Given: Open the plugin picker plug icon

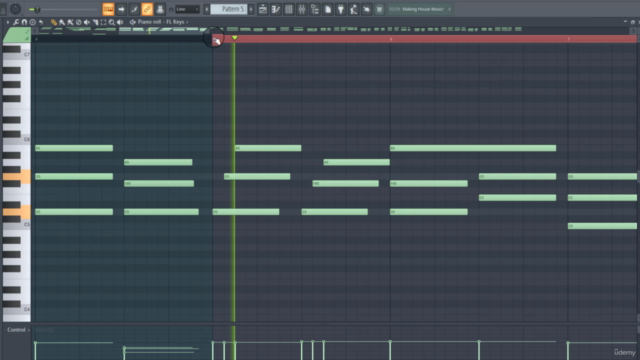Looking at the screenshot, I should tap(341, 9).
